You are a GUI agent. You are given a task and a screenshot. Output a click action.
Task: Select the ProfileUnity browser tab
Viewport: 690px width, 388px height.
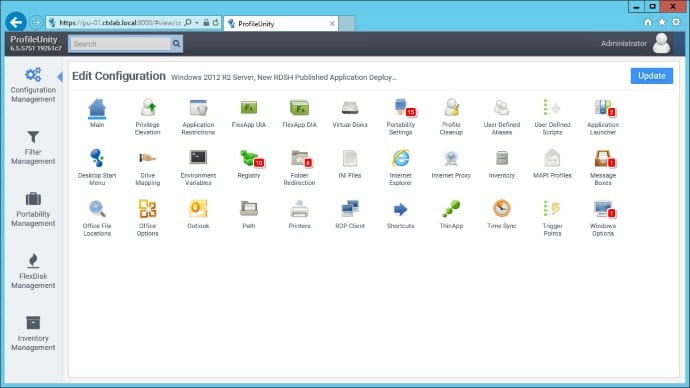pos(281,24)
